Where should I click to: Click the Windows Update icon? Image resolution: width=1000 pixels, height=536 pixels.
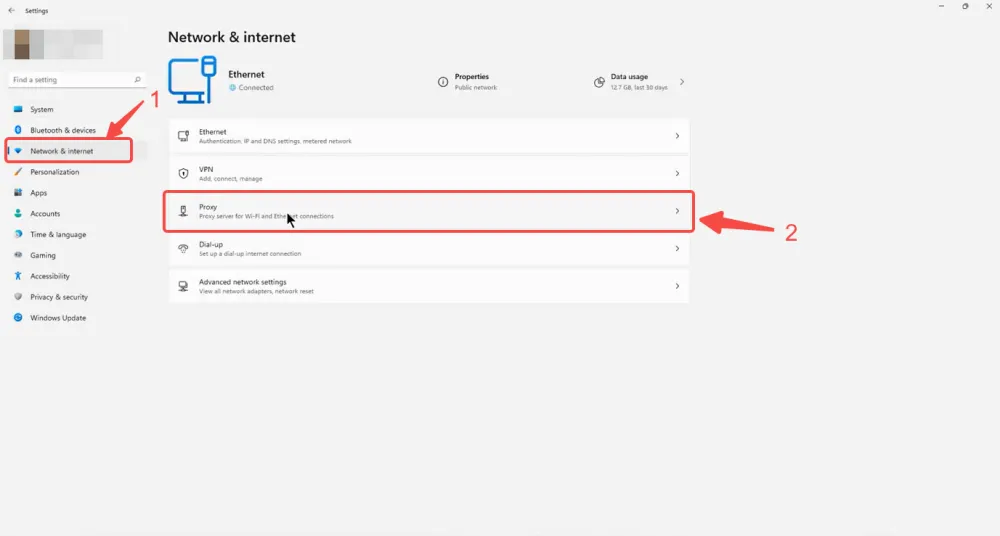click(x=18, y=317)
